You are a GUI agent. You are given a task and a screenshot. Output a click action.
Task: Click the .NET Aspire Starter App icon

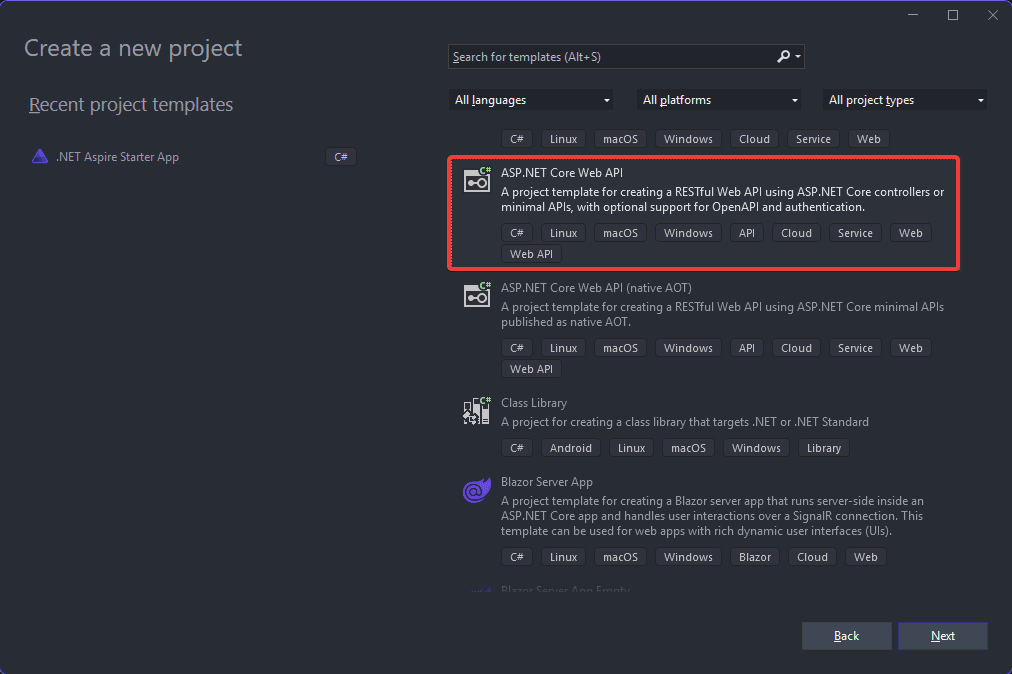(39, 156)
